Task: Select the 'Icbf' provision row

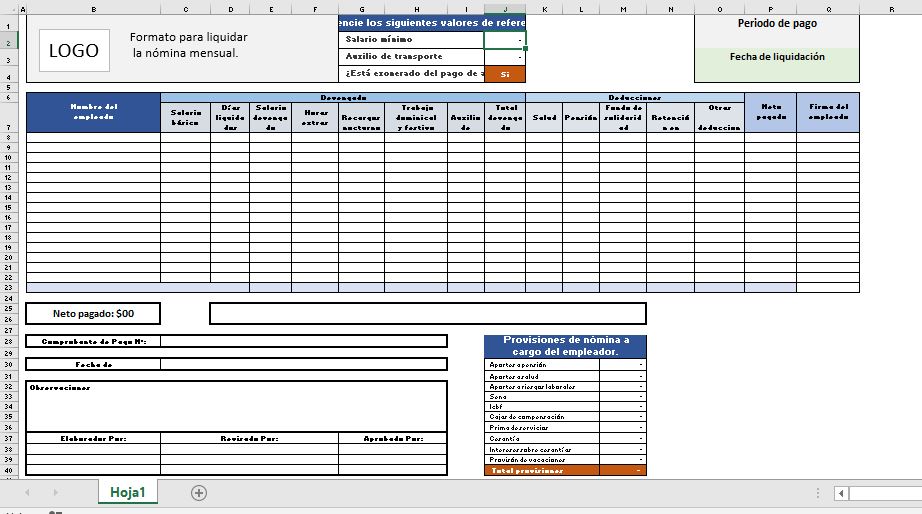Action: pyautogui.click(x=565, y=406)
